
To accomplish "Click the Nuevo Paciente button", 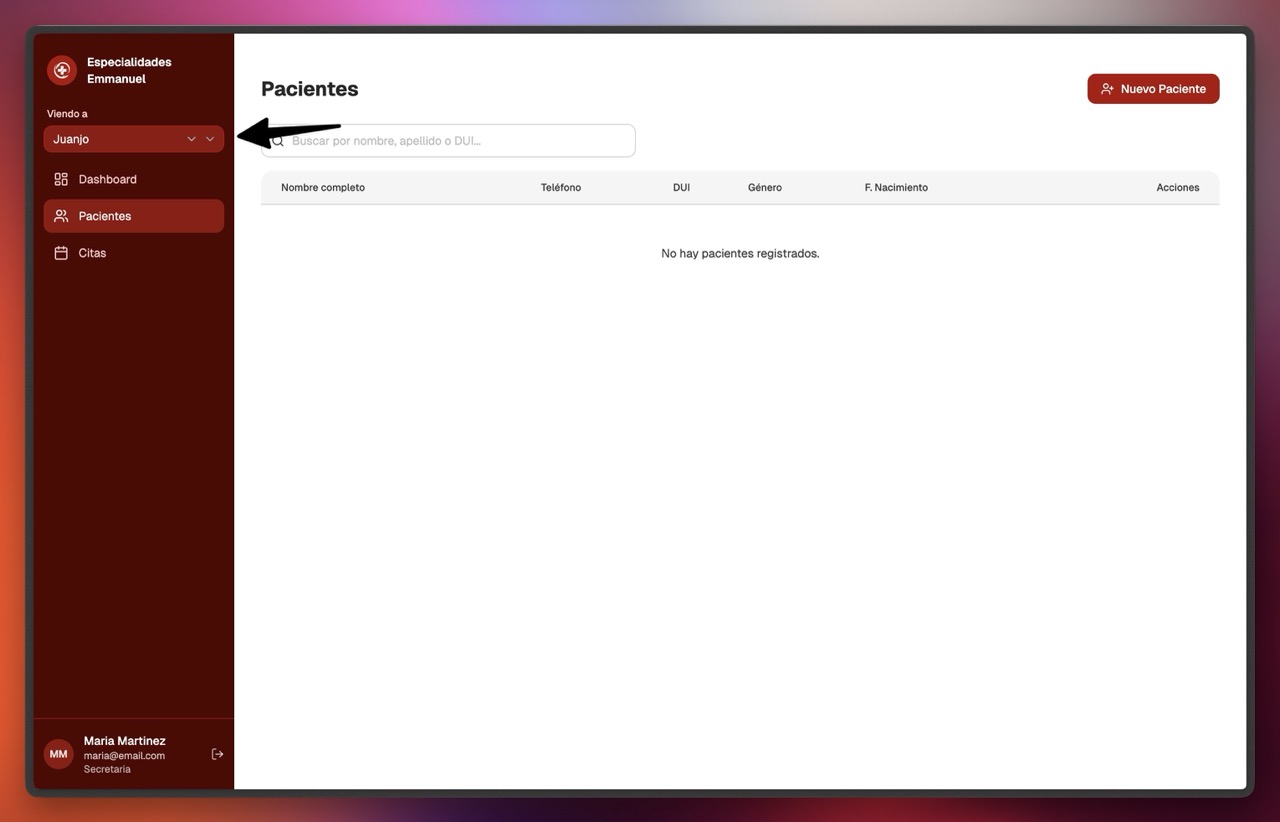I will click(x=1153, y=88).
